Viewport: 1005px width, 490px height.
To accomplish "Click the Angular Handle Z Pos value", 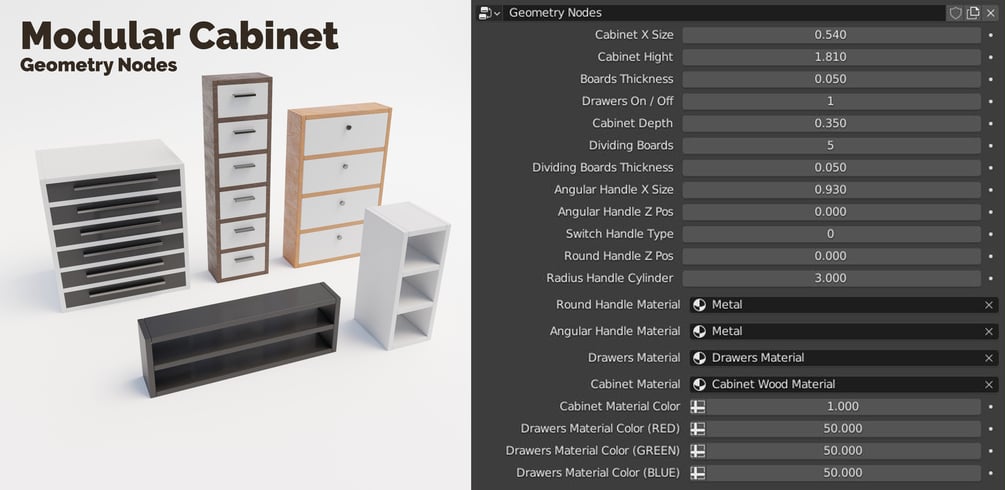I will [x=831, y=212].
